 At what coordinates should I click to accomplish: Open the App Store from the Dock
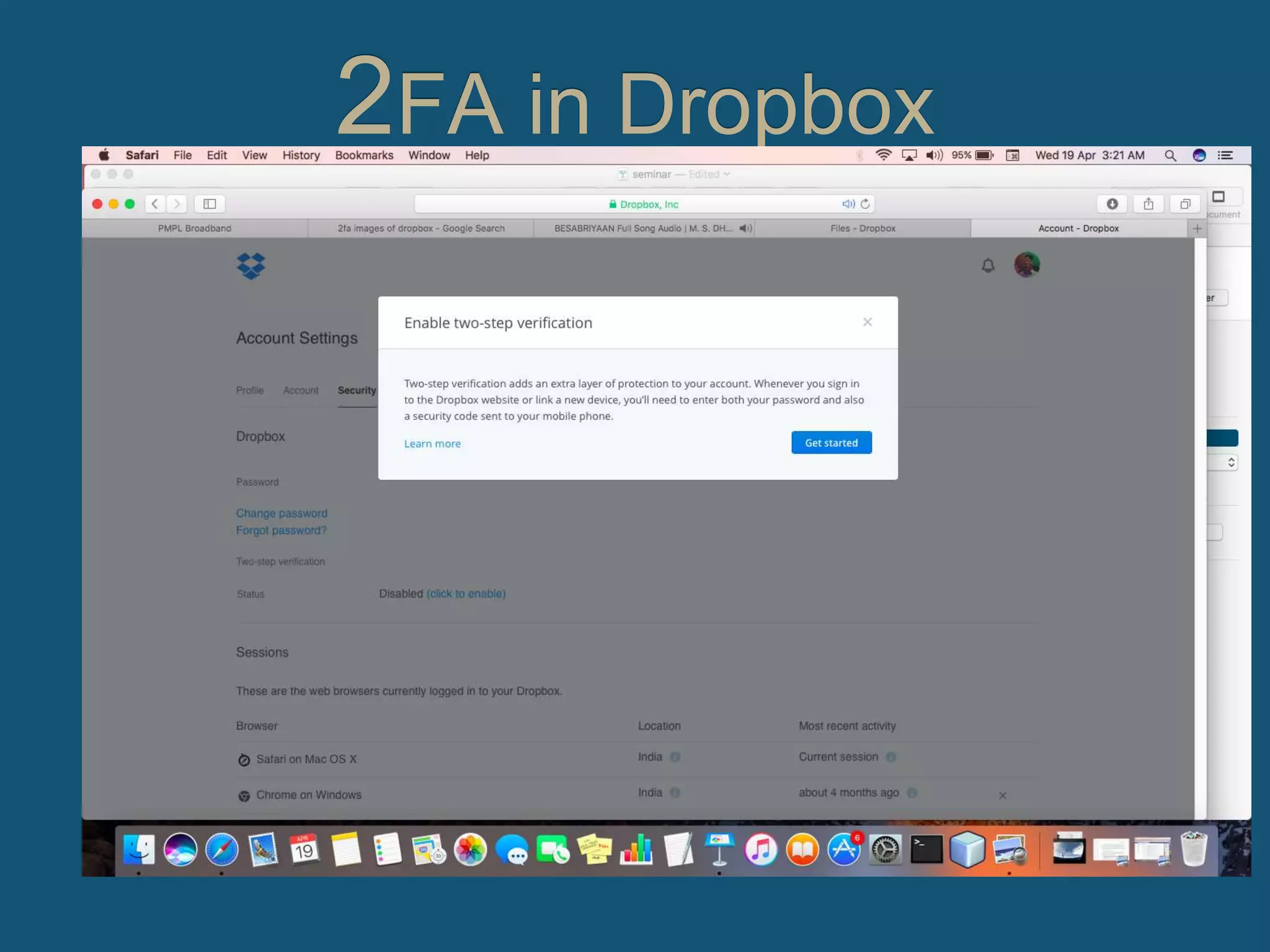click(x=844, y=849)
